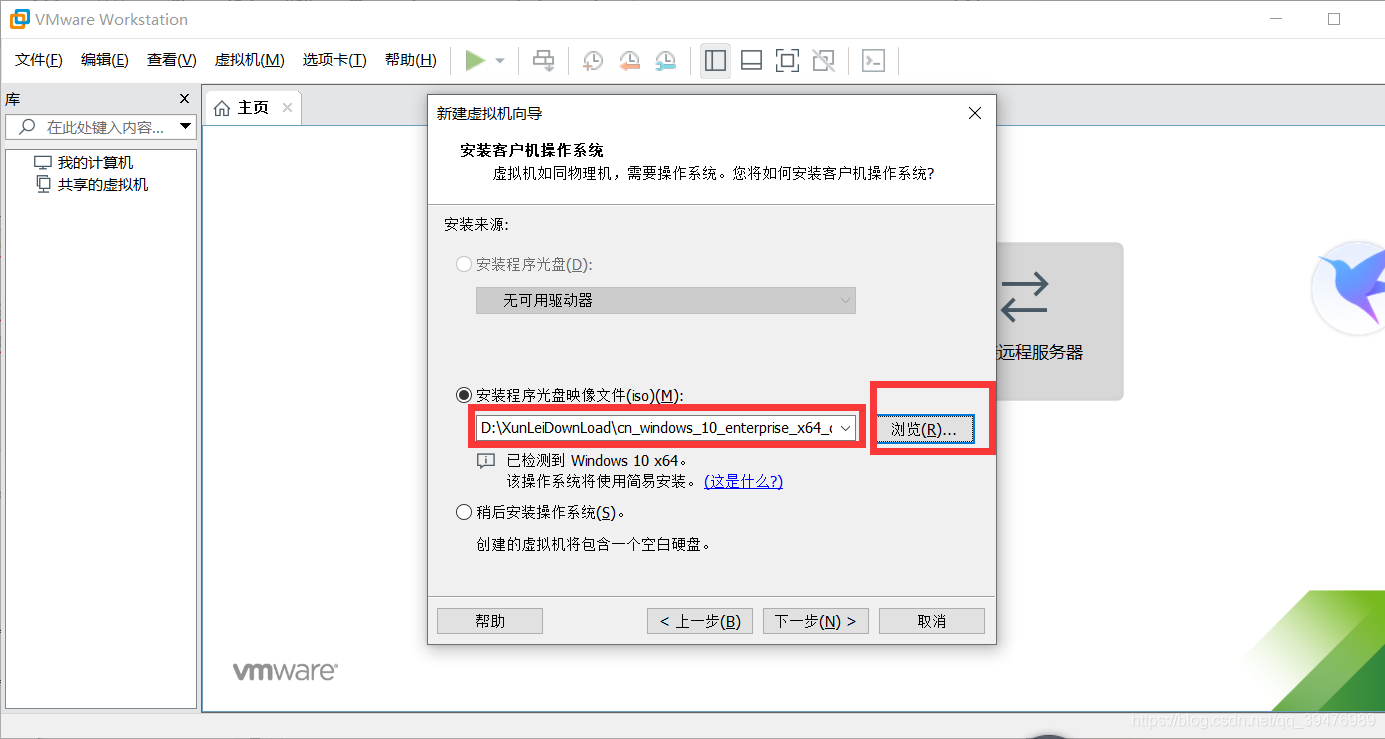Toggle the library sidebar view icon
This screenshot has width=1385, height=739.
click(715, 61)
